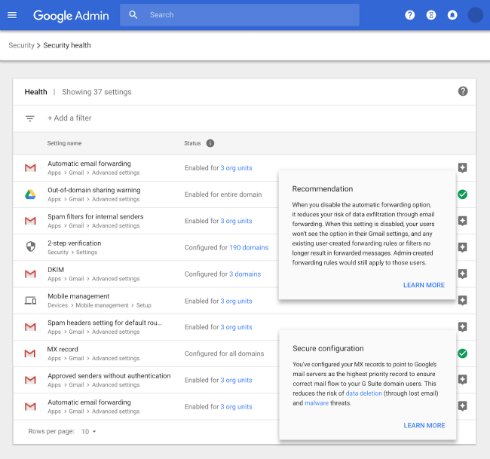
Task: Open the malware link
Action: [316, 403]
